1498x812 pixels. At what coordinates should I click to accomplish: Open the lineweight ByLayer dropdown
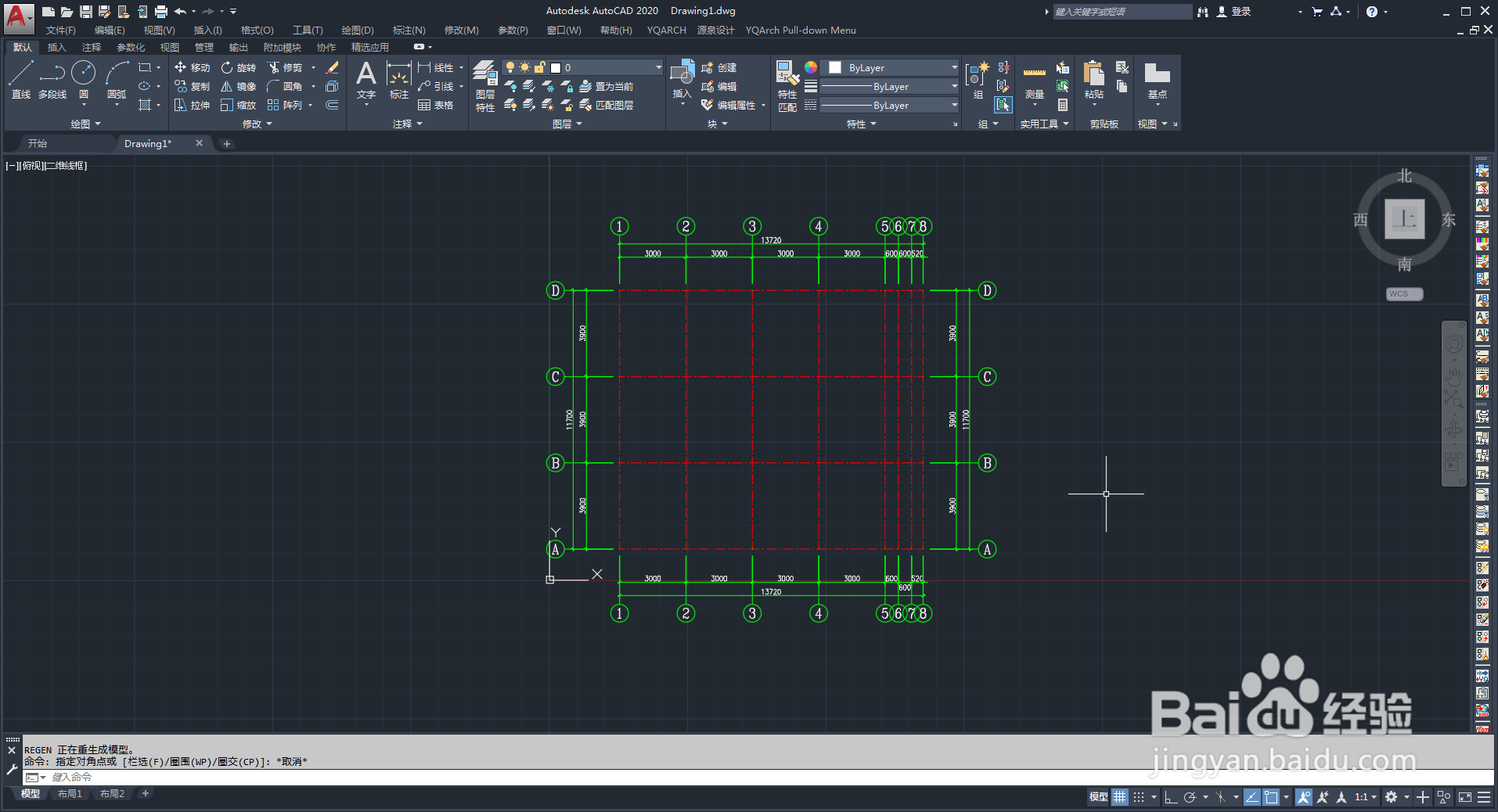point(889,86)
